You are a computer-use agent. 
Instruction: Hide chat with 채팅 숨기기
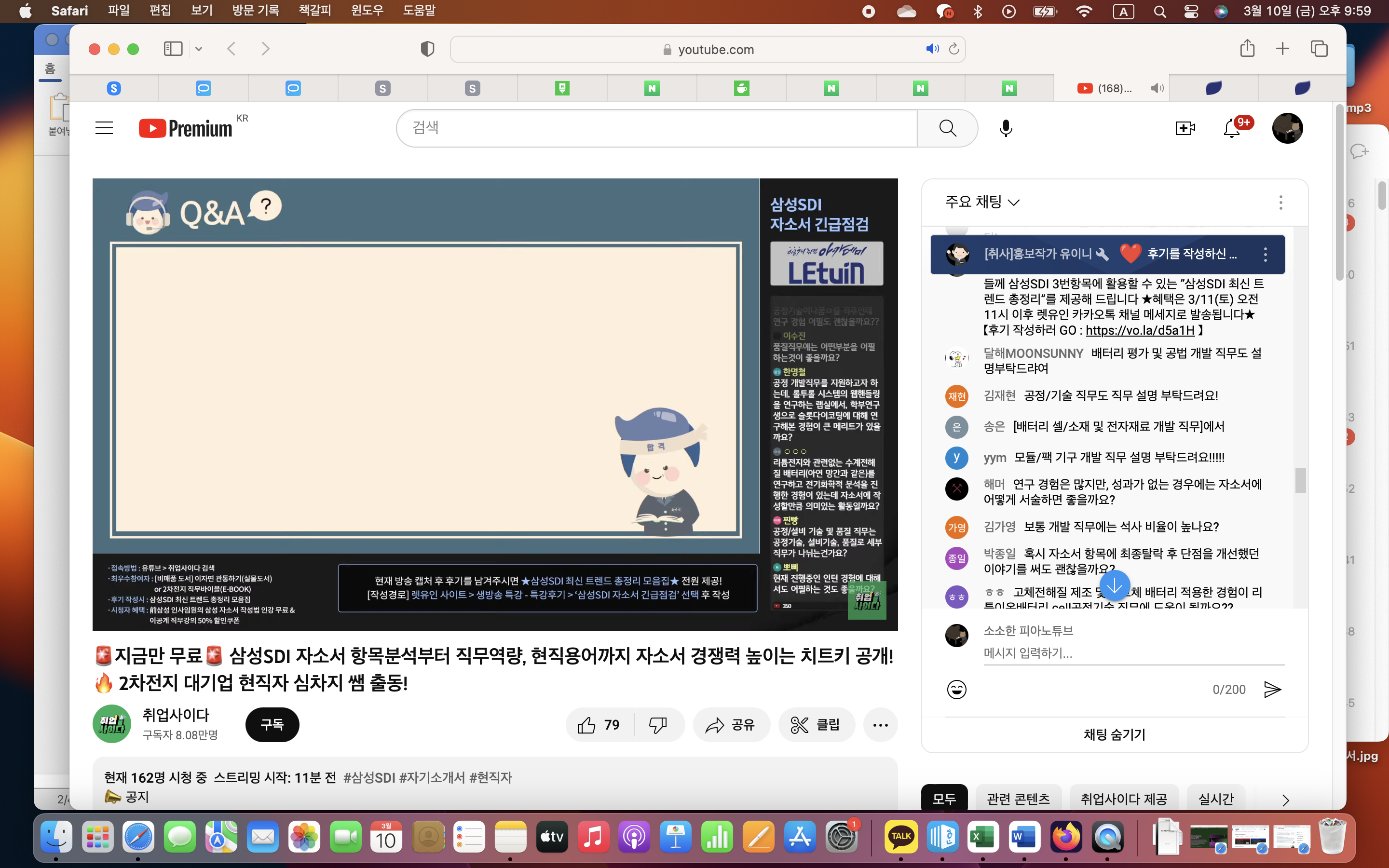(1114, 735)
